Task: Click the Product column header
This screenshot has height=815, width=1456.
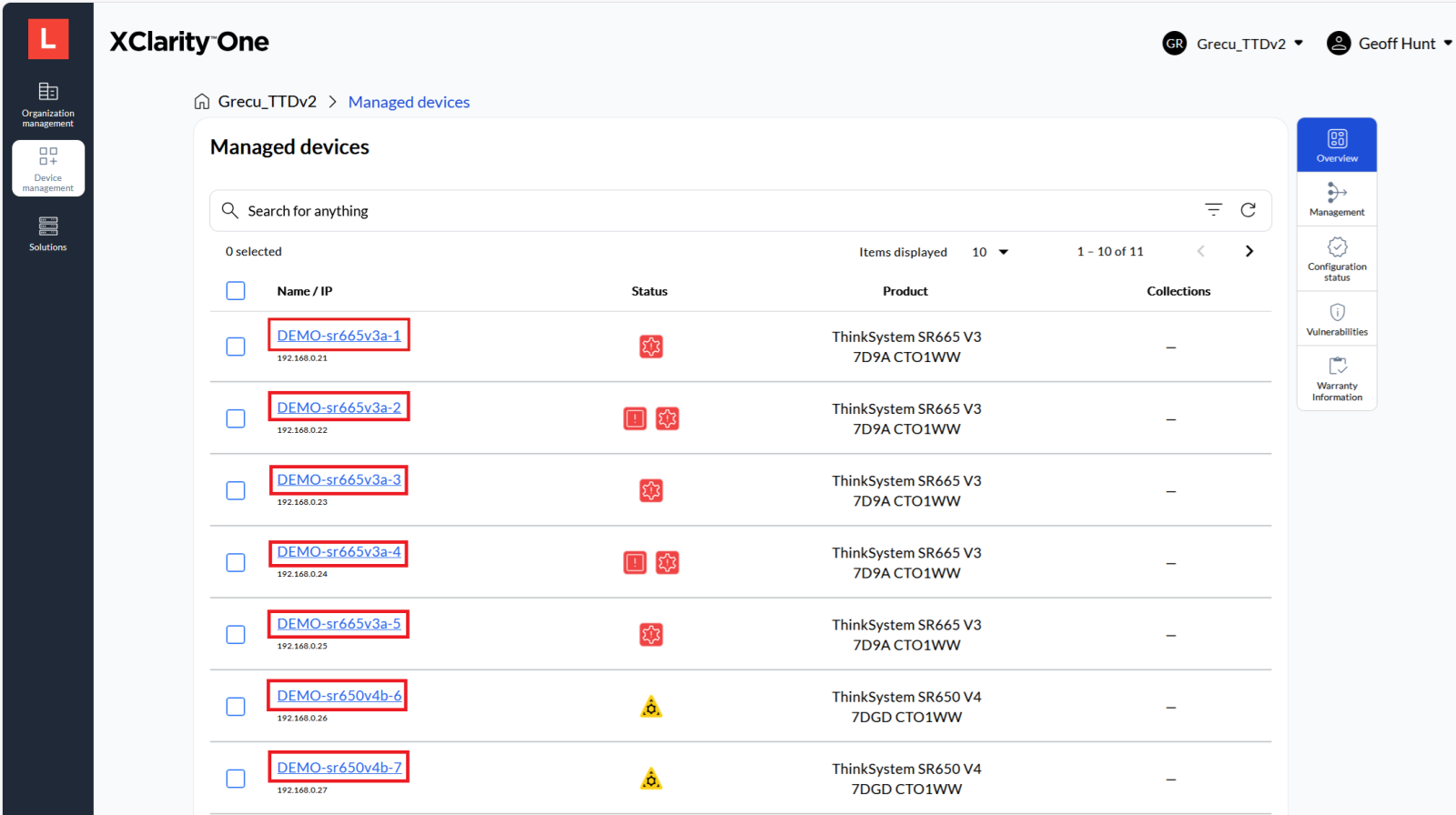Action: [905, 291]
